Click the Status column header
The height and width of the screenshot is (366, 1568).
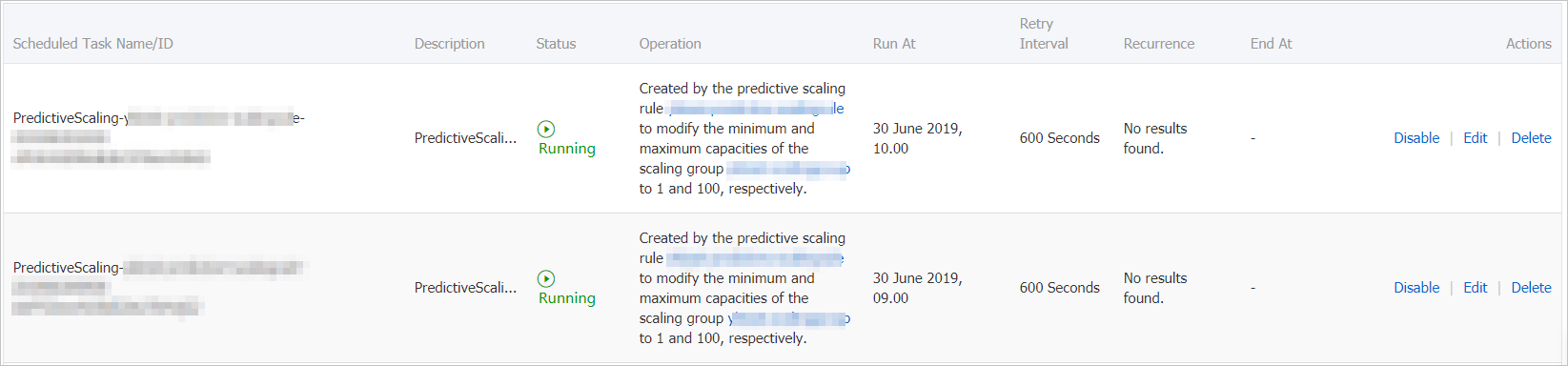coord(556,44)
